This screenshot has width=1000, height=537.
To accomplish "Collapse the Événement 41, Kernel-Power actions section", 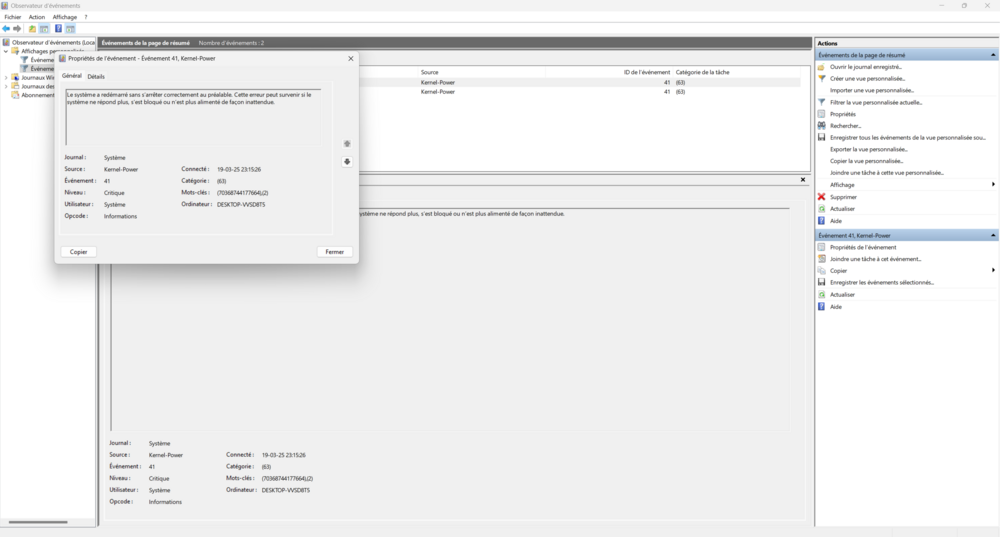I will point(993,235).
